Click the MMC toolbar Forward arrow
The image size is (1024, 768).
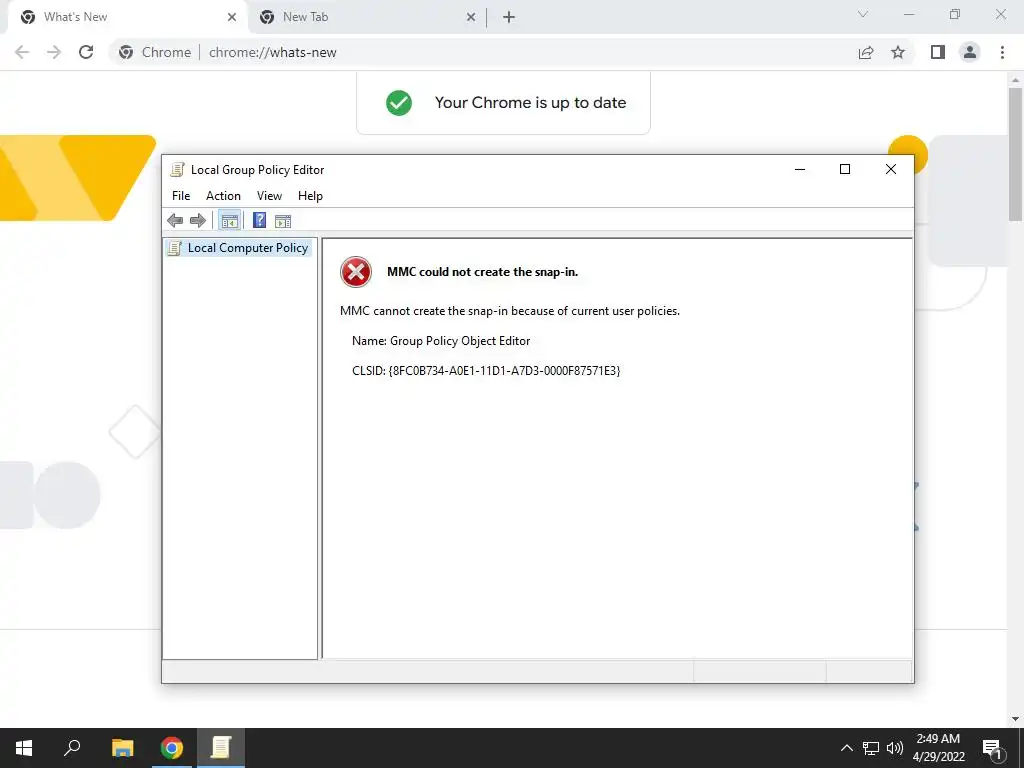click(198, 221)
